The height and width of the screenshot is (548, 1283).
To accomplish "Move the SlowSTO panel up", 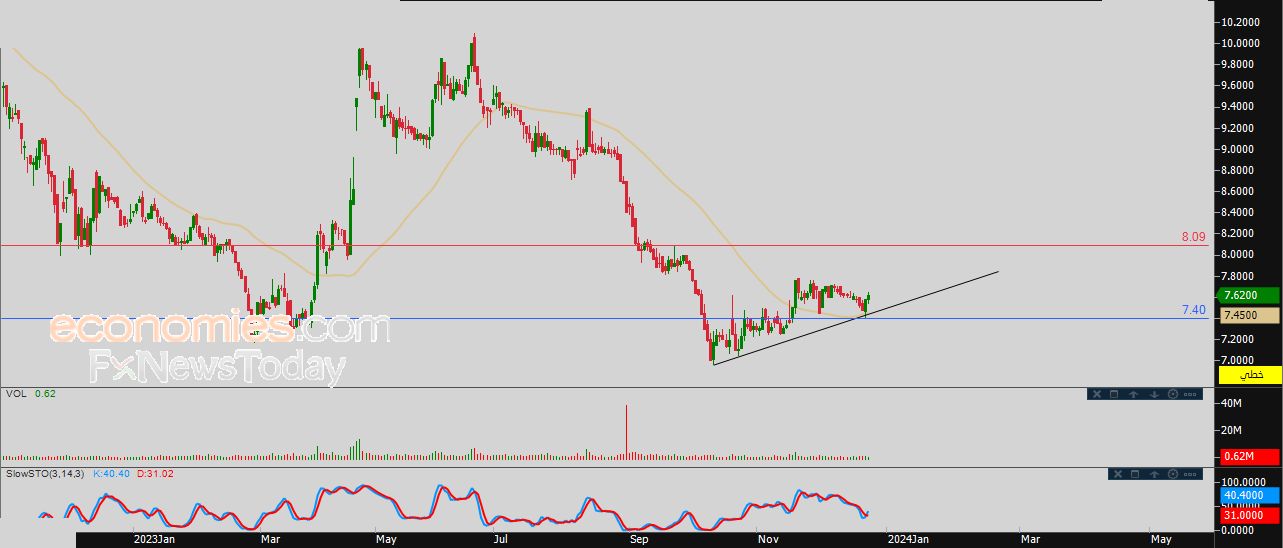I will [x=1154, y=474].
